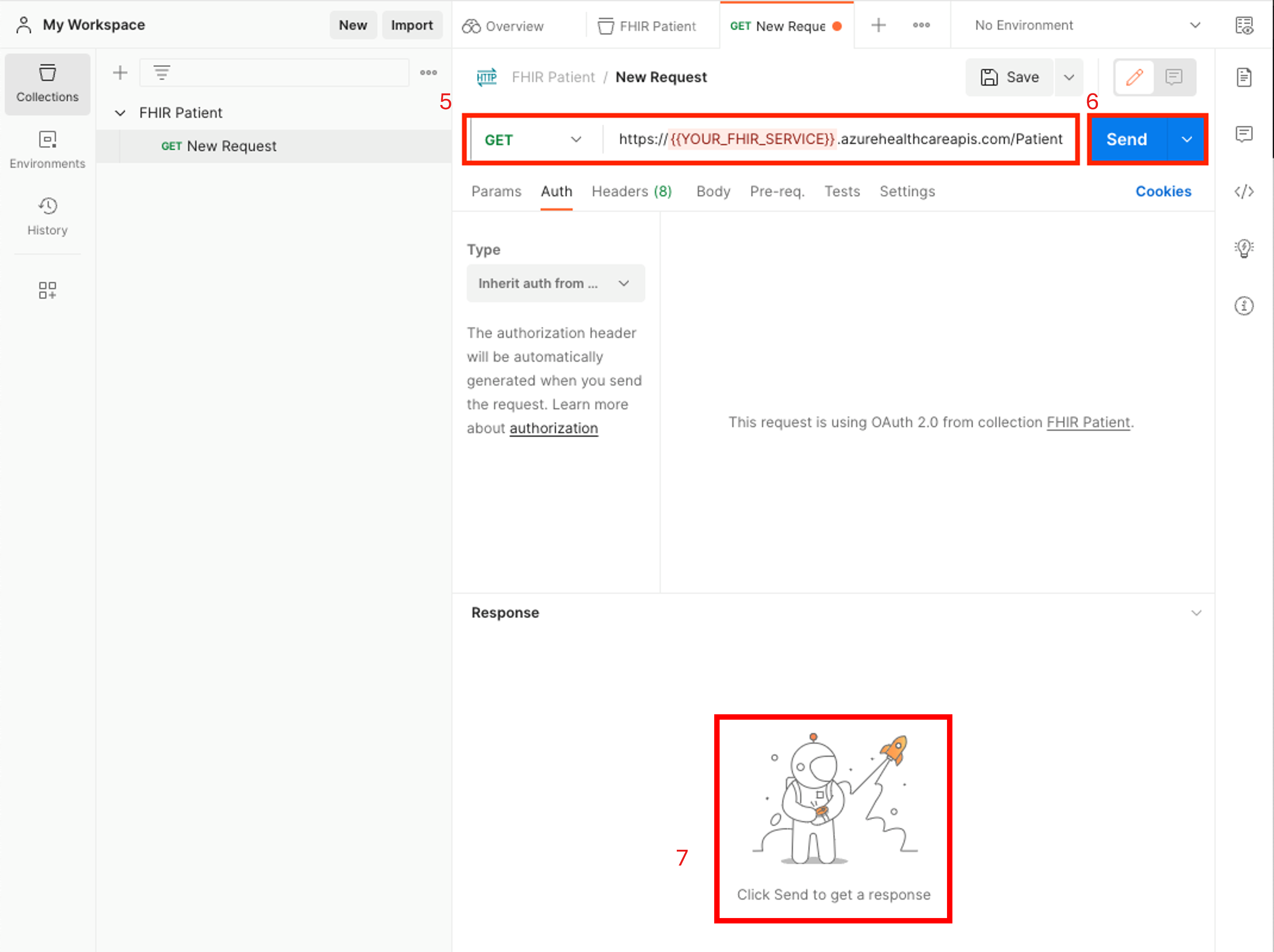The width and height of the screenshot is (1274, 952).
Task: Switch to the Headers tab
Action: pos(631,192)
